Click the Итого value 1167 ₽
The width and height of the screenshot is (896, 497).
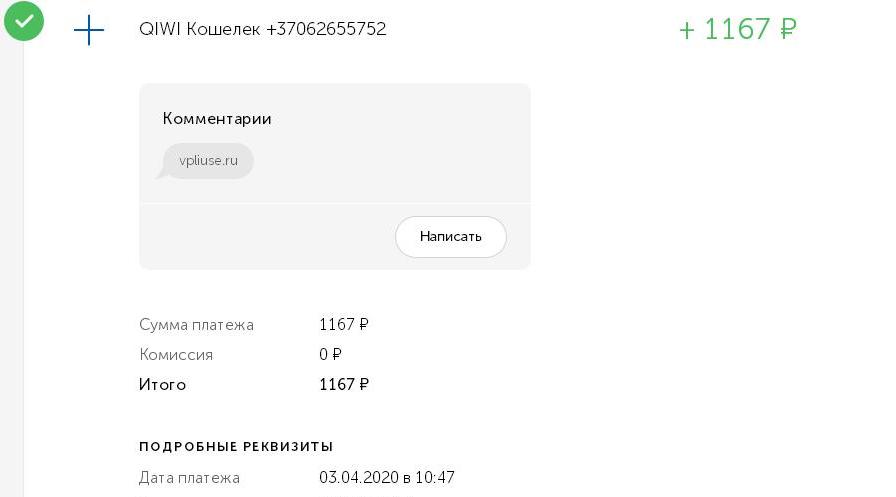pyautogui.click(x=344, y=384)
